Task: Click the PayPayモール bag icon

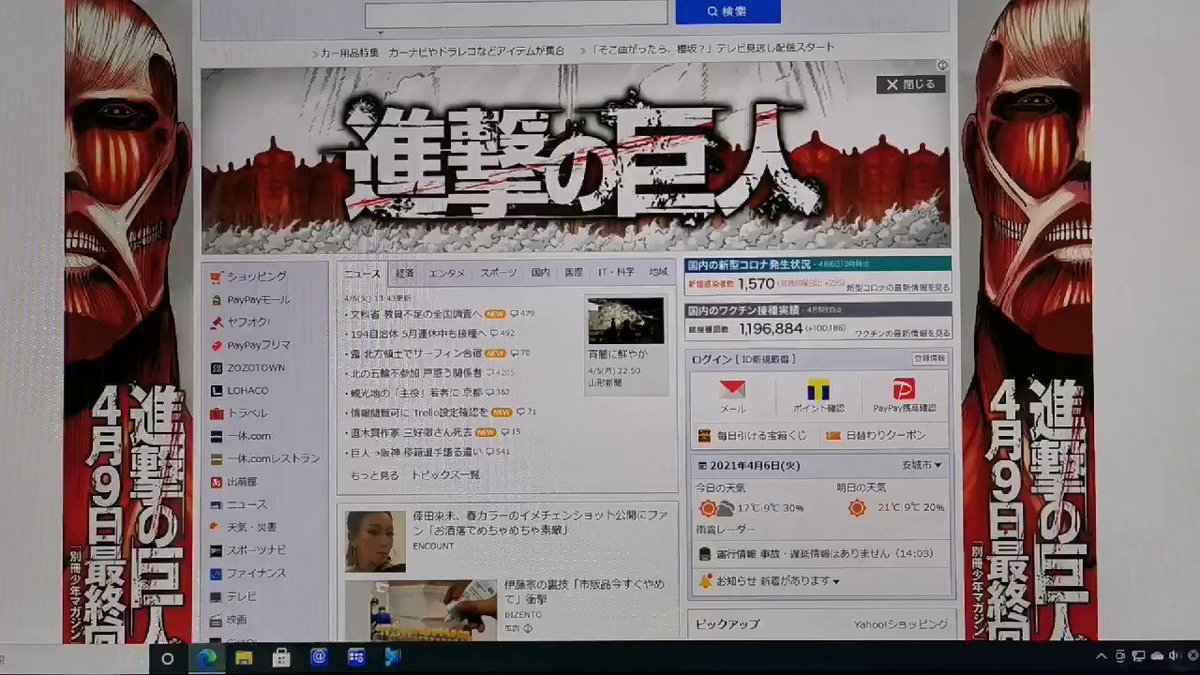Action: tap(215, 299)
